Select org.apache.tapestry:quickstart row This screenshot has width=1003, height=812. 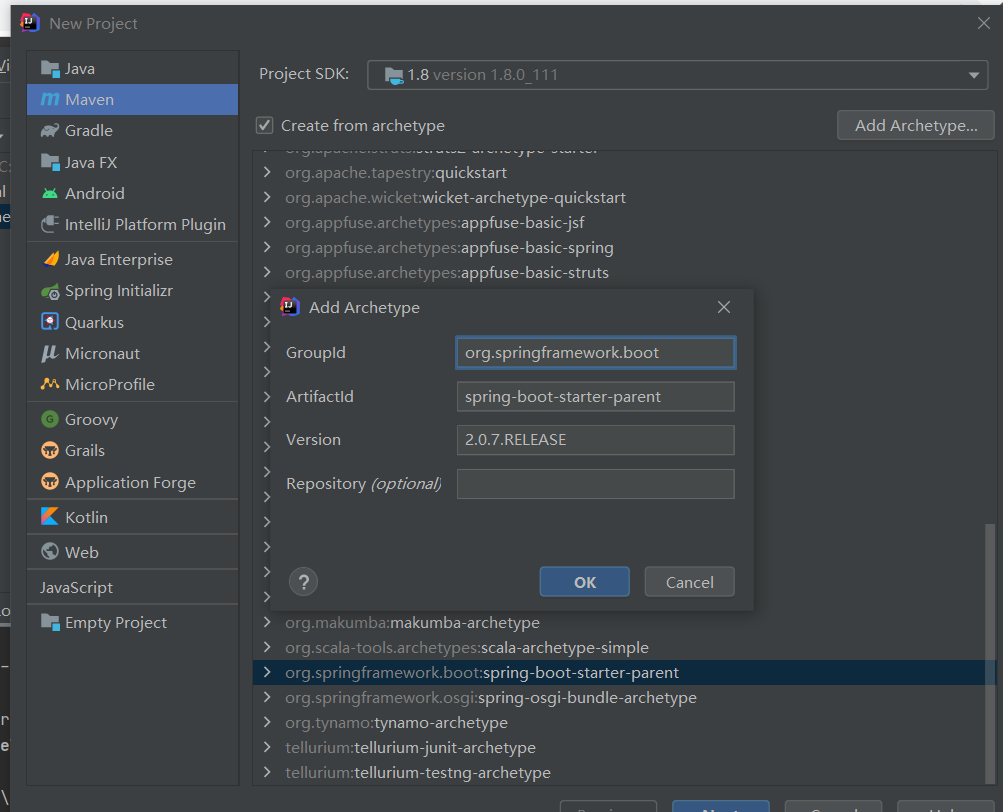coord(624,173)
